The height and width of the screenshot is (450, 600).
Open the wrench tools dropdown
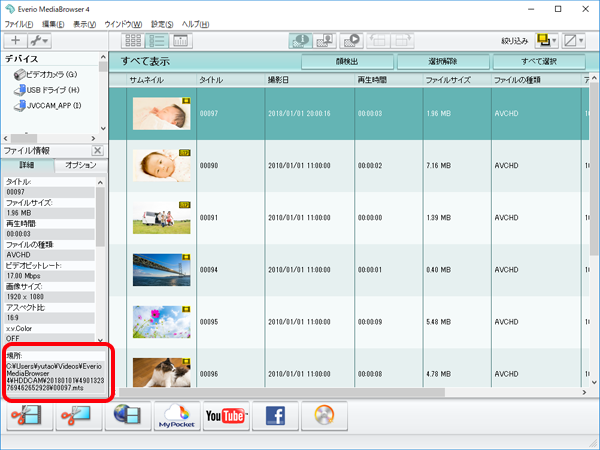point(39,41)
